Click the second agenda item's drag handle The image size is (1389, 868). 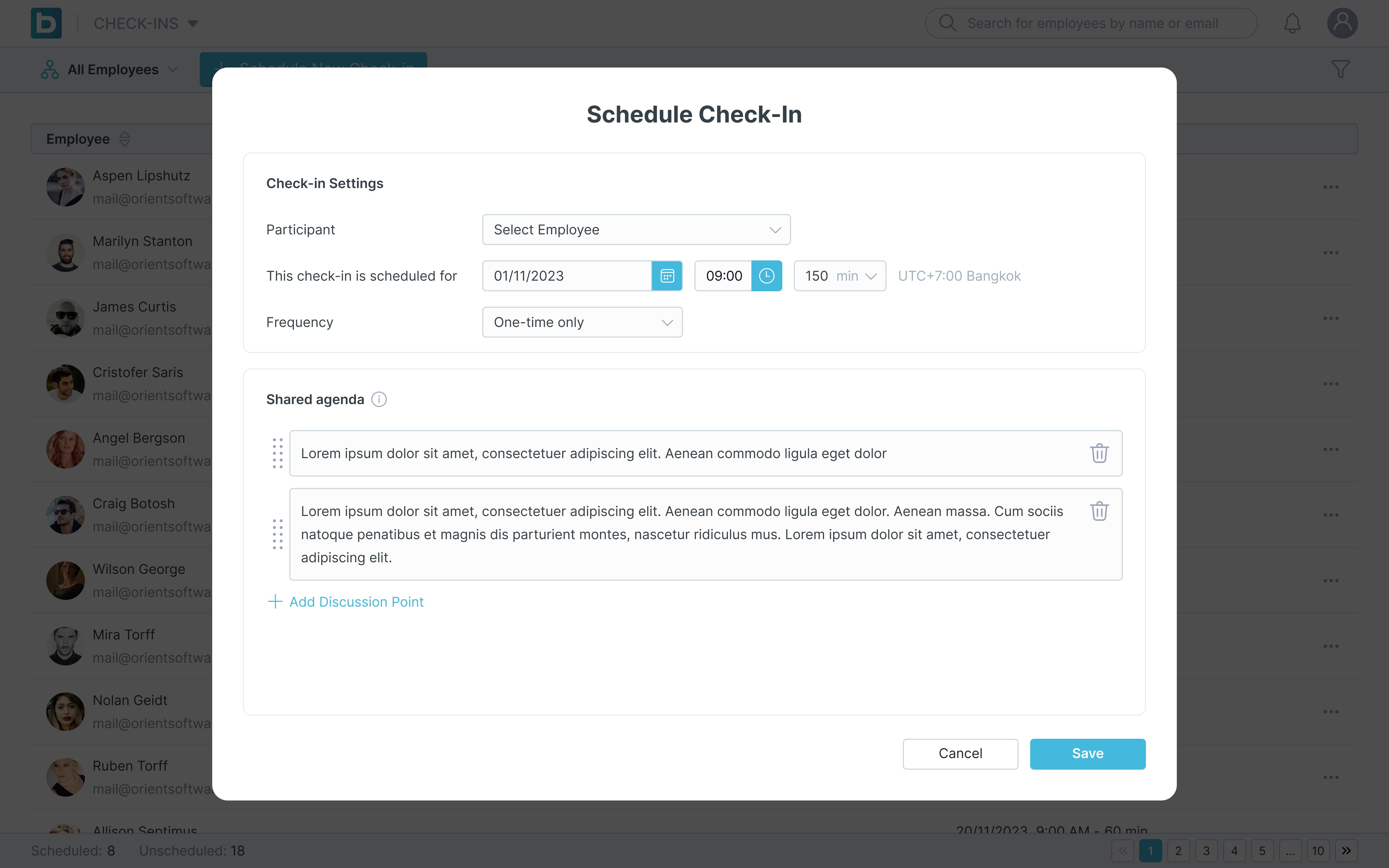pyautogui.click(x=278, y=534)
